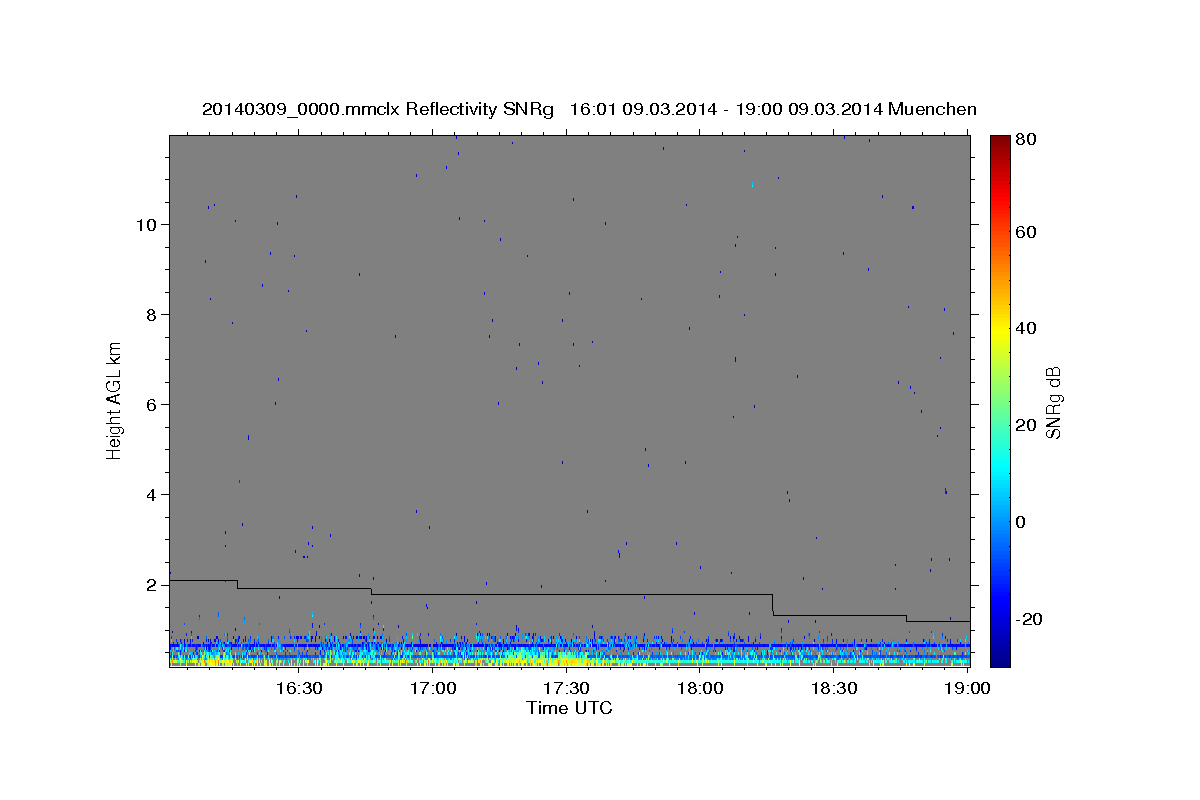
Task: Click the plot title starting with 20140309_0000.mmclx
Action: [589, 109]
